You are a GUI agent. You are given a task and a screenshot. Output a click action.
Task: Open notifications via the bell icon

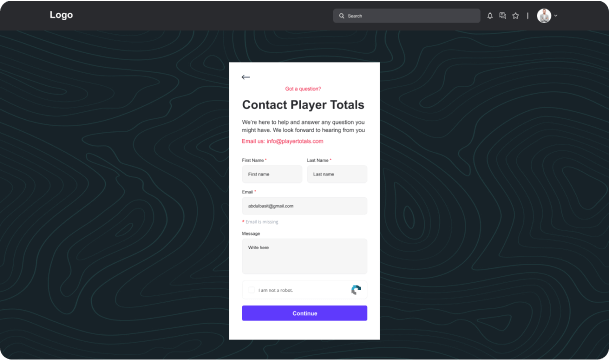tap(490, 16)
